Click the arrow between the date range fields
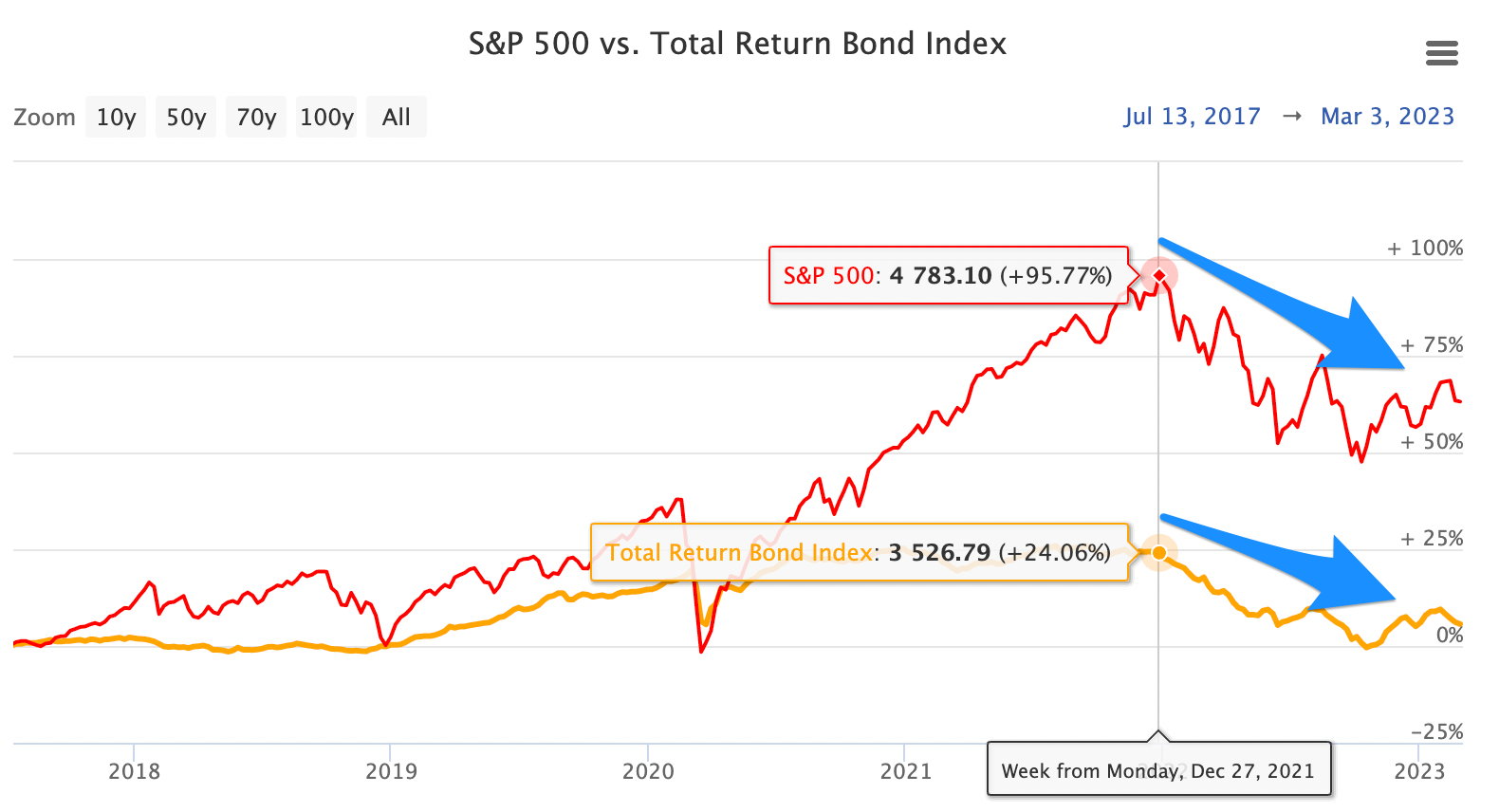1499x812 pixels. click(x=1291, y=117)
